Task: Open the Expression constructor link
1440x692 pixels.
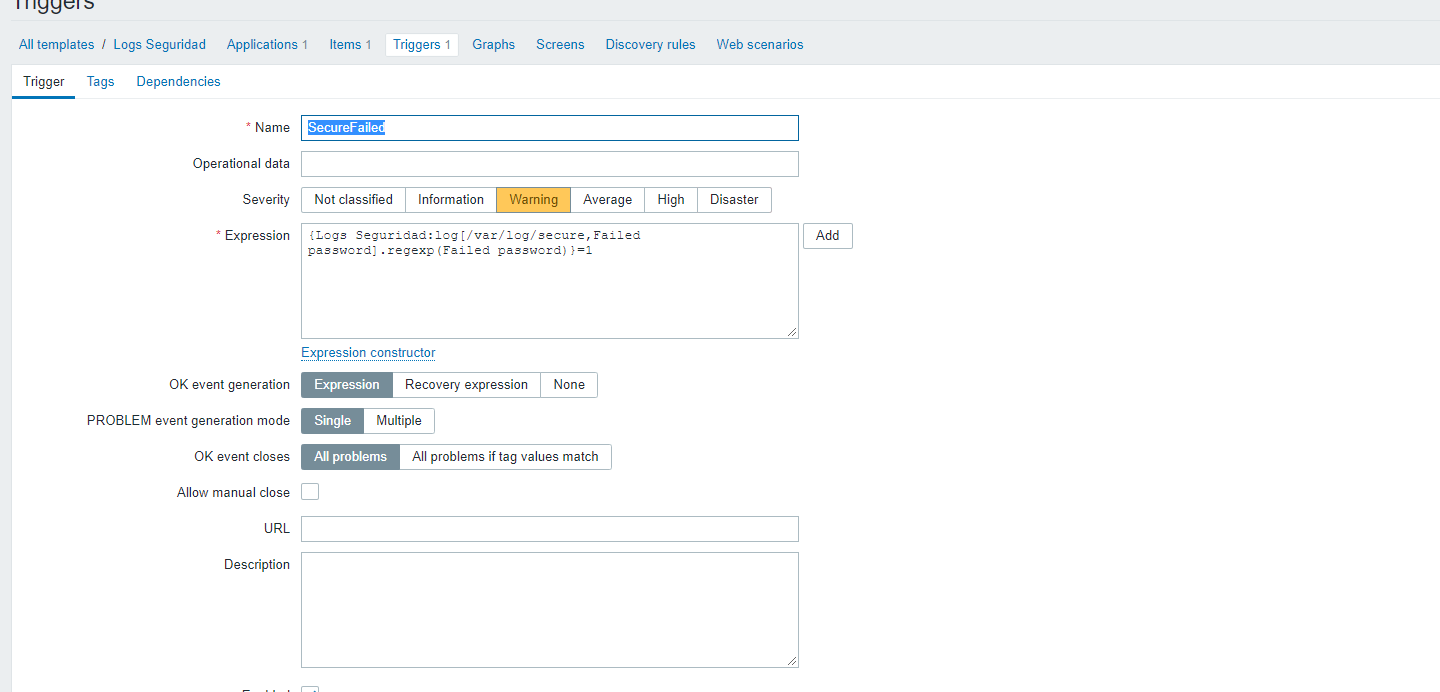Action: coord(368,352)
